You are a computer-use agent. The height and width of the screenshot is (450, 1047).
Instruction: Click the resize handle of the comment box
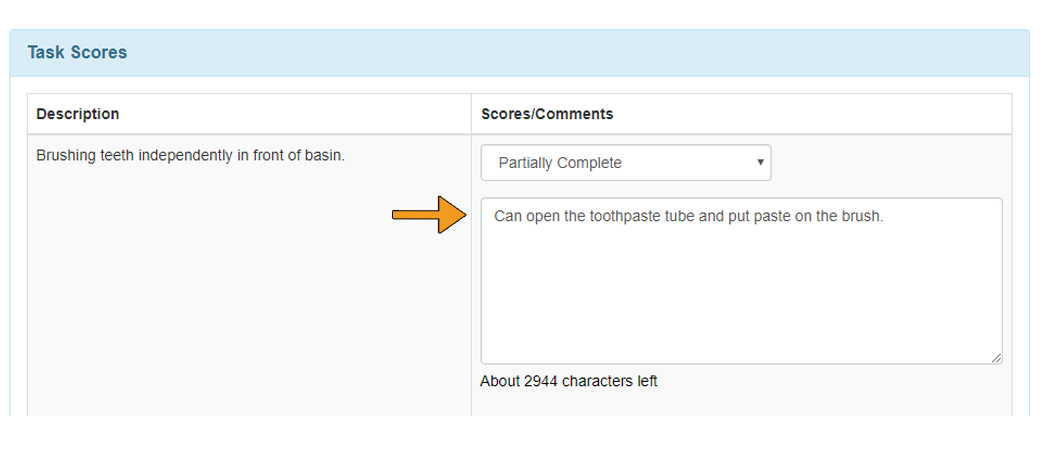click(996, 358)
